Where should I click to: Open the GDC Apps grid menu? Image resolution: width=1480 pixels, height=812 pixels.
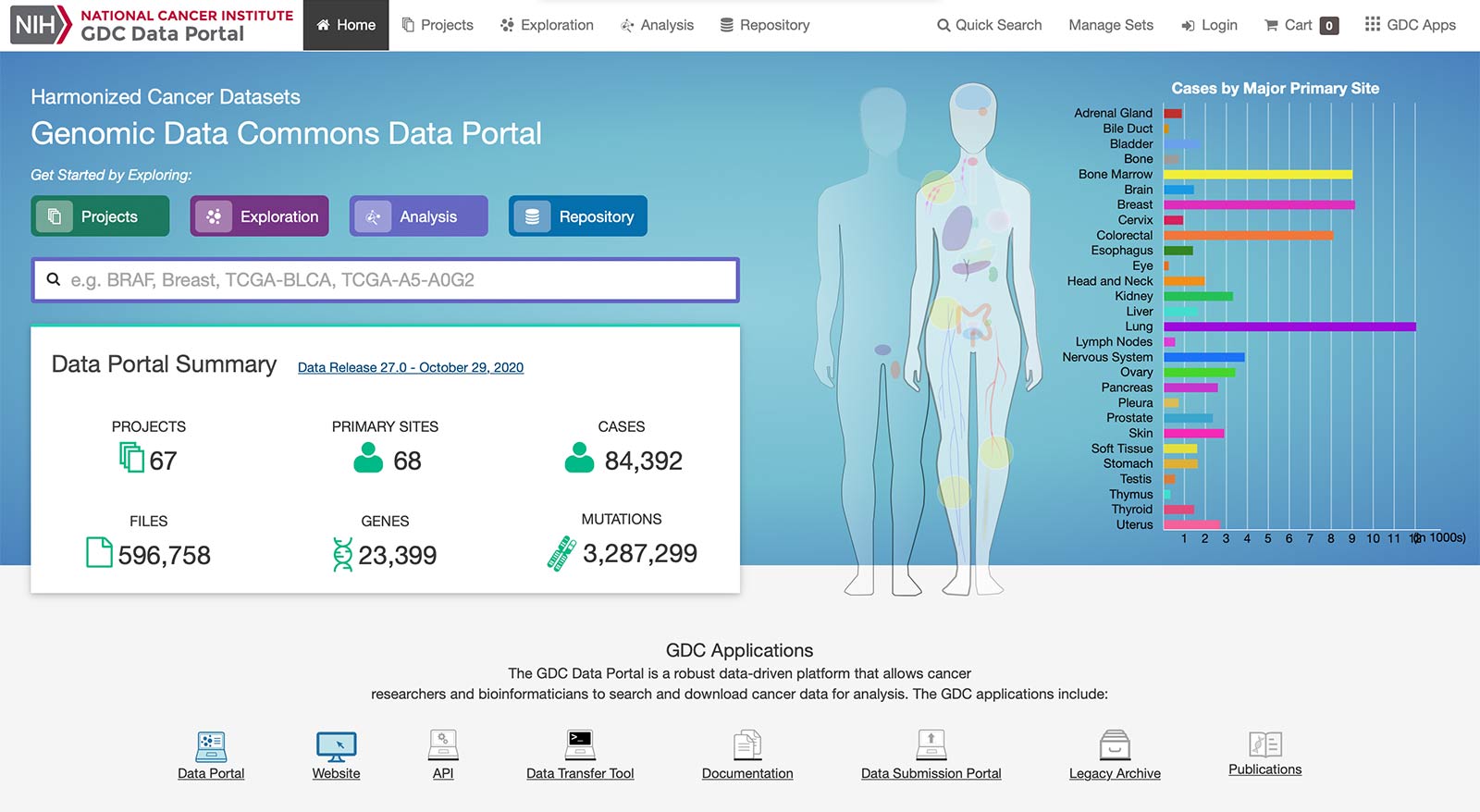pos(1410,25)
